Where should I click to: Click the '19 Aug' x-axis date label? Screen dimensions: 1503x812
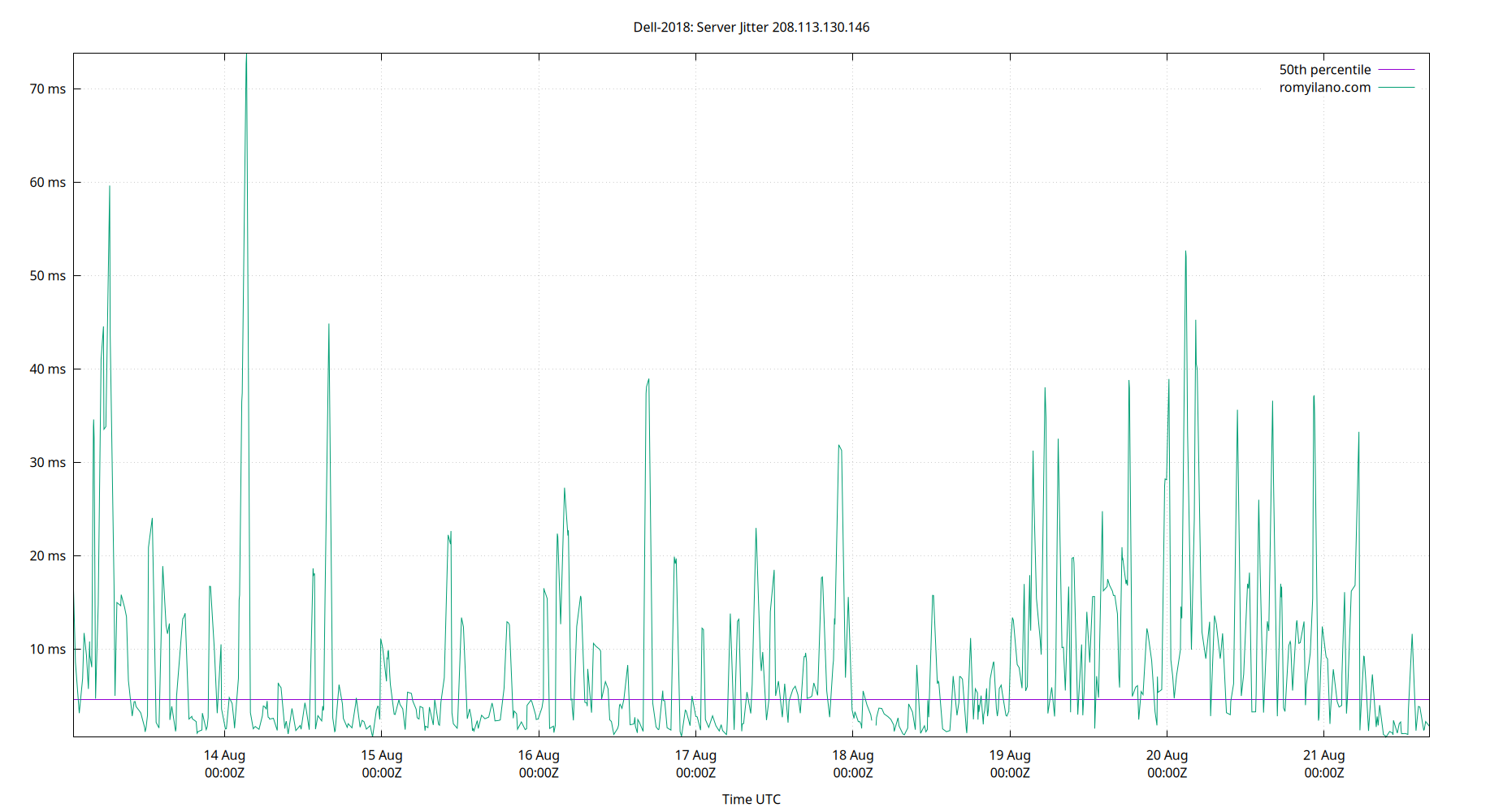click(x=1010, y=755)
